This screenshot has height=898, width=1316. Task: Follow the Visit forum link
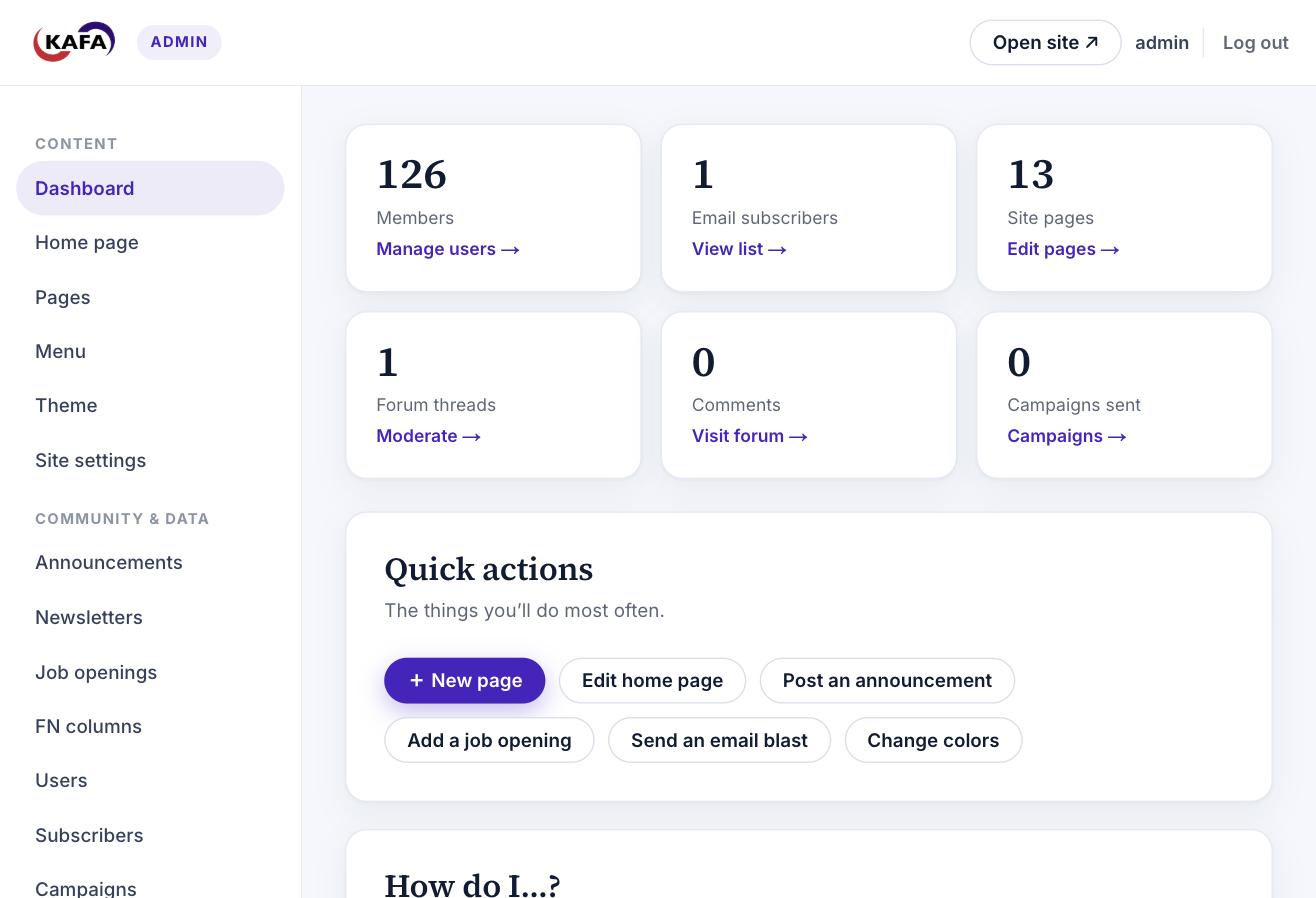(x=749, y=436)
